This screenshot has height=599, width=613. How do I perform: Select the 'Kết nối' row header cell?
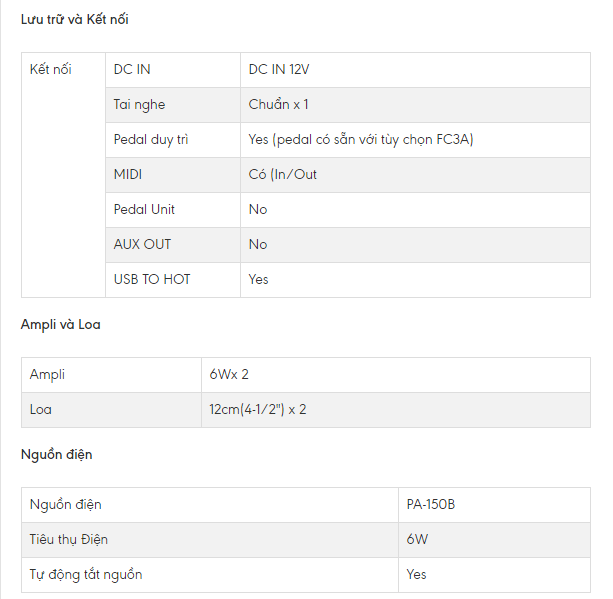click(x=50, y=70)
